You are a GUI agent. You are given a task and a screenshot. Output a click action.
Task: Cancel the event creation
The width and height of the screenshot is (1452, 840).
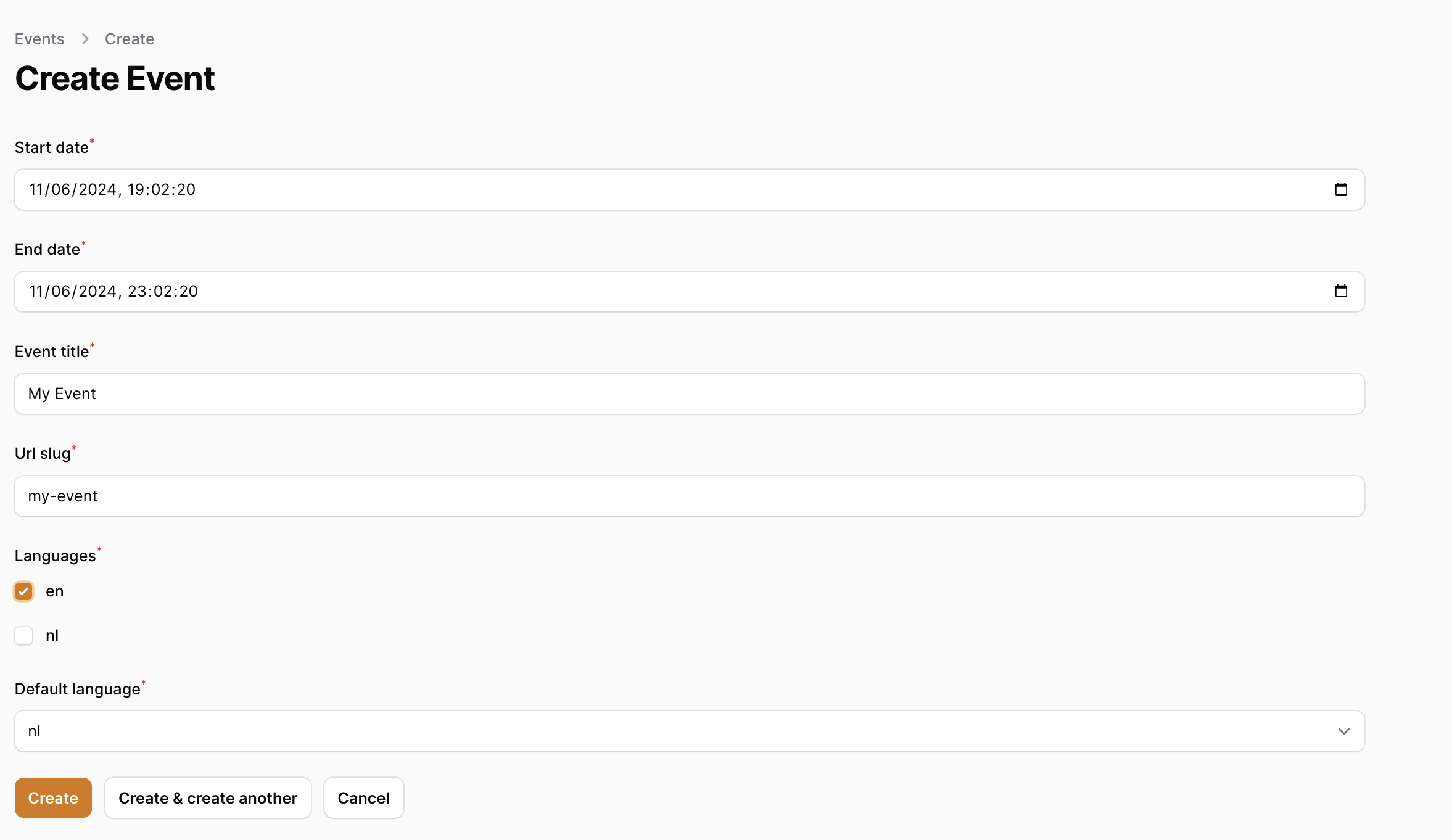363,798
